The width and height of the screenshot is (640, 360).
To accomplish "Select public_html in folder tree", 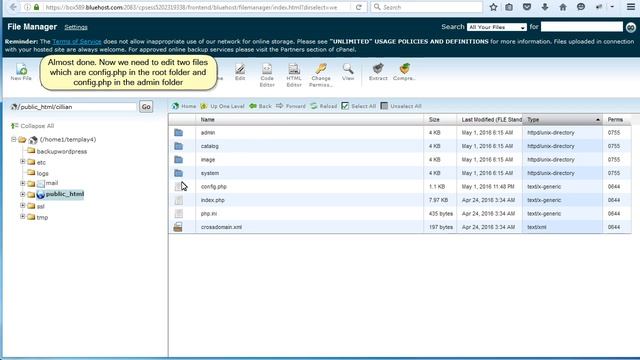I will click(x=64, y=194).
